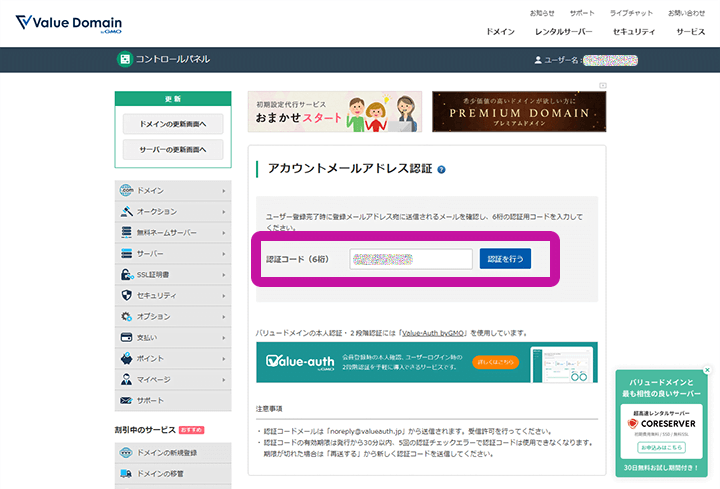Expand the サーバー sidebar menu

173,253
